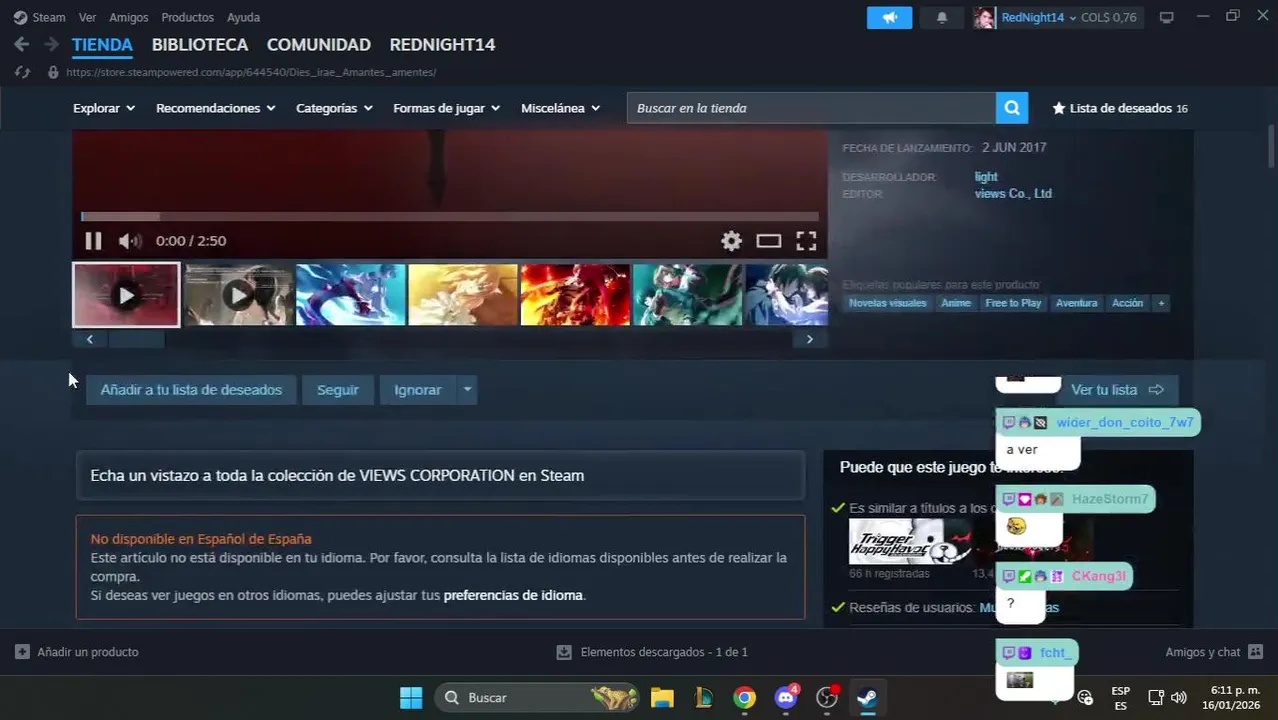The width and height of the screenshot is (1278, 720).
Task: Click the Novelas visuales tag
Action: pyautogui.click(x=888, y=303)
